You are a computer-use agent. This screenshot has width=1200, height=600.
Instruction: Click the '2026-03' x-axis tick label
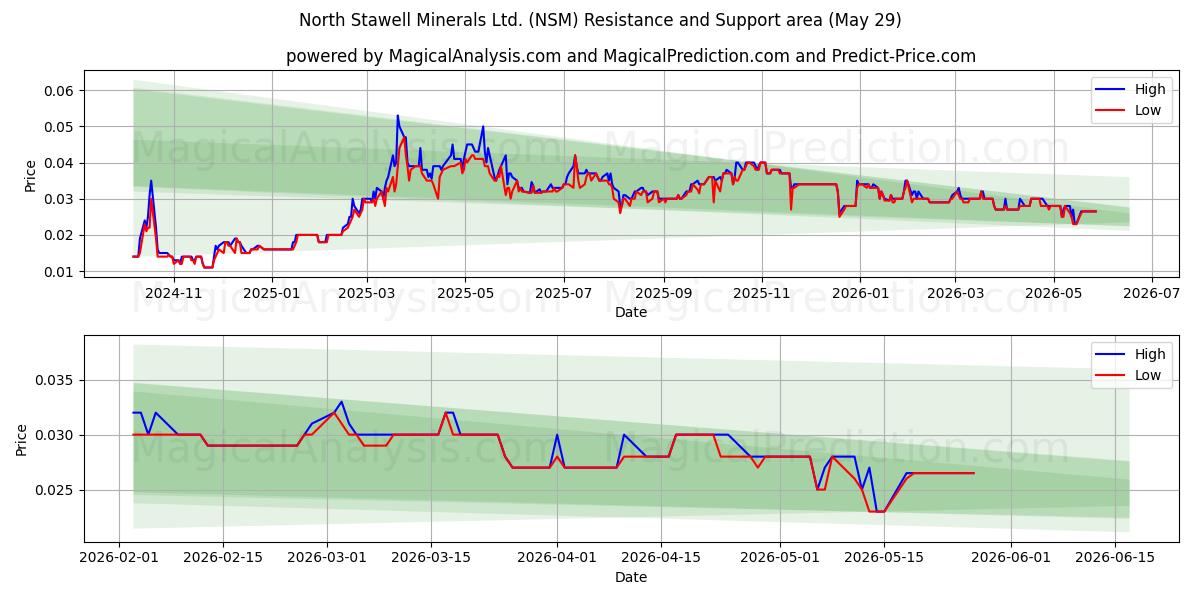tap(954, 294)
